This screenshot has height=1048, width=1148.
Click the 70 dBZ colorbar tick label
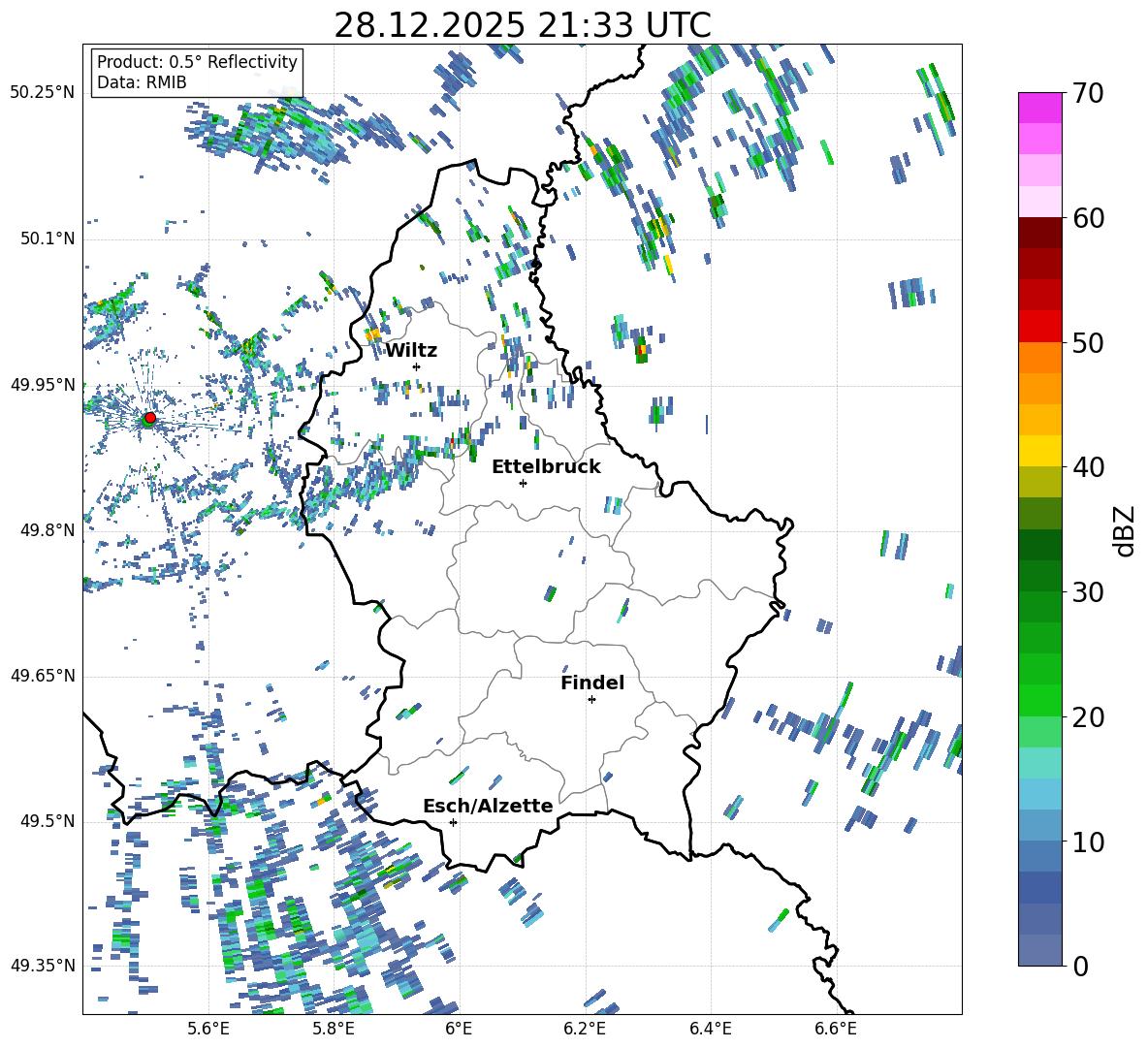coord(1088,94)
